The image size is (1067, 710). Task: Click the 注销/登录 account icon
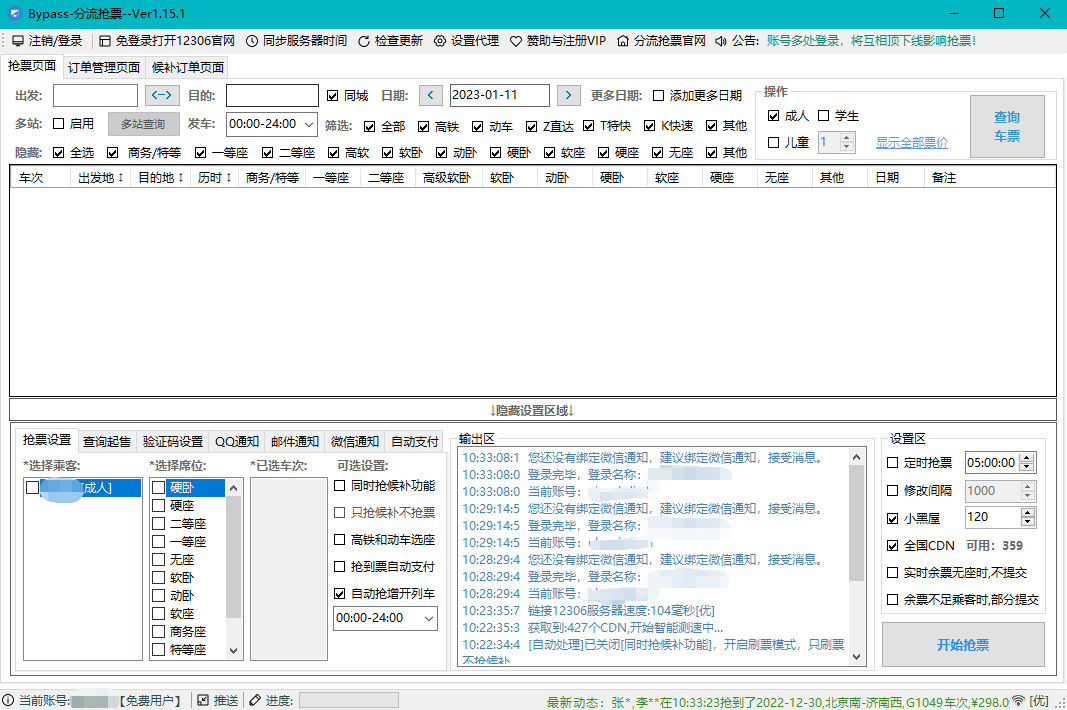pos(17,41)
